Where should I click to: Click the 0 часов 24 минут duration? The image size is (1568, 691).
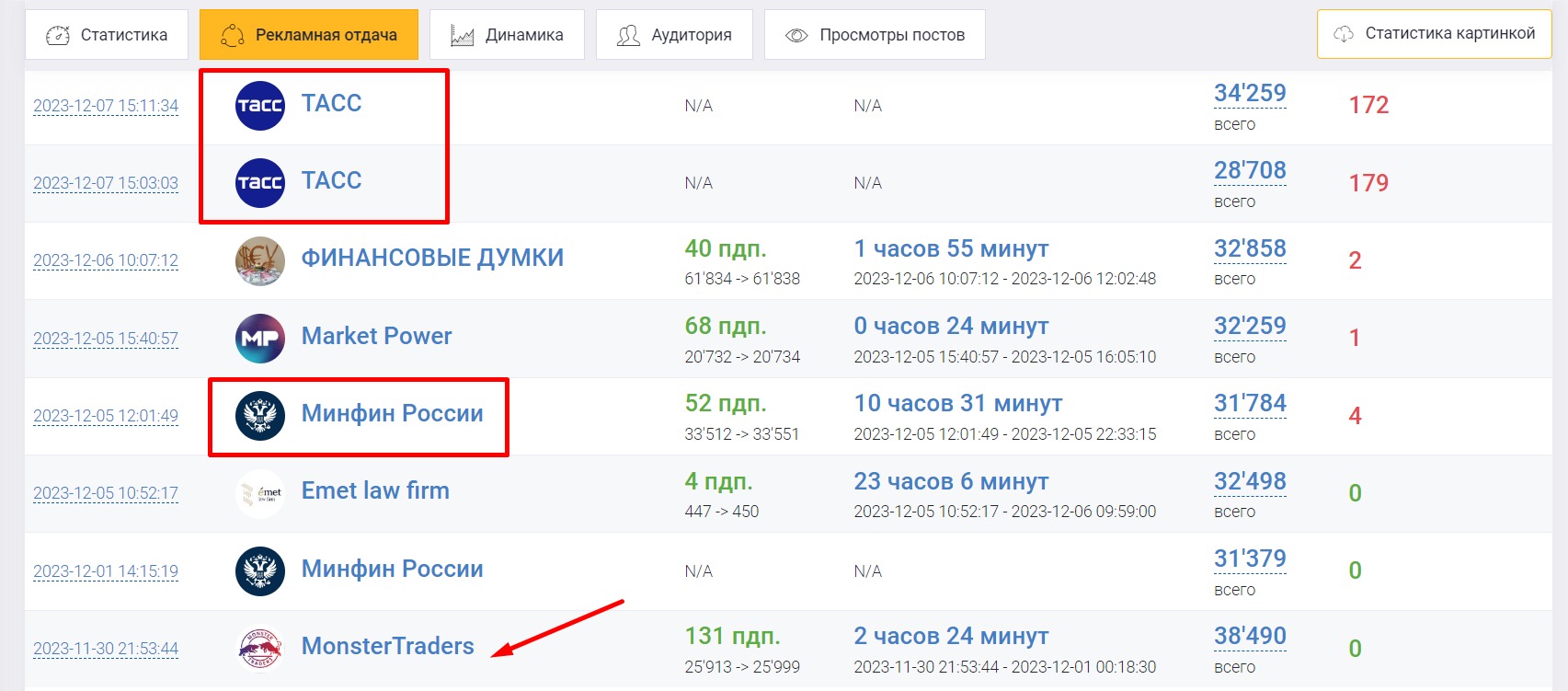951,326
